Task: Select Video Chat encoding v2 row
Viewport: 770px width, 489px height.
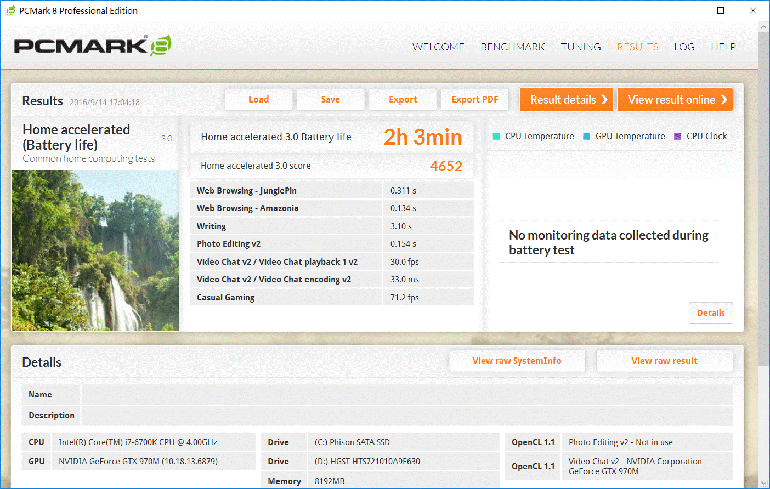Action: [331, 279]
